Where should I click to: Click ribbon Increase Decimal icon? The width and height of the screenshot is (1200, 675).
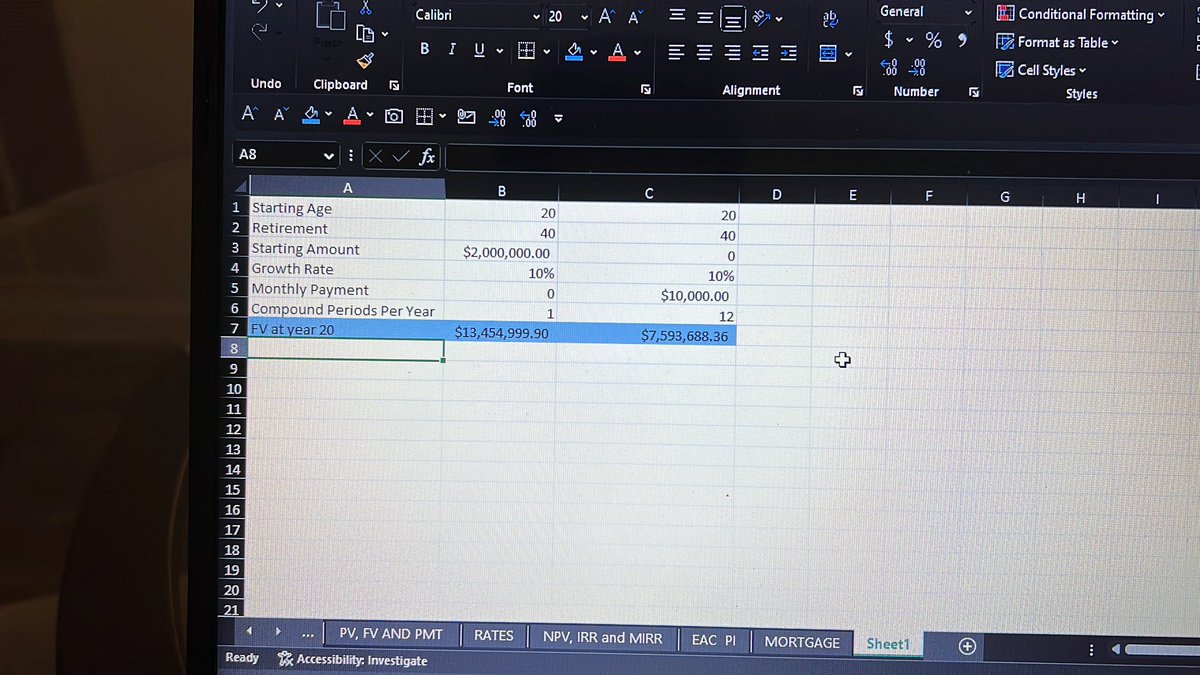click(x=889, y=66)
